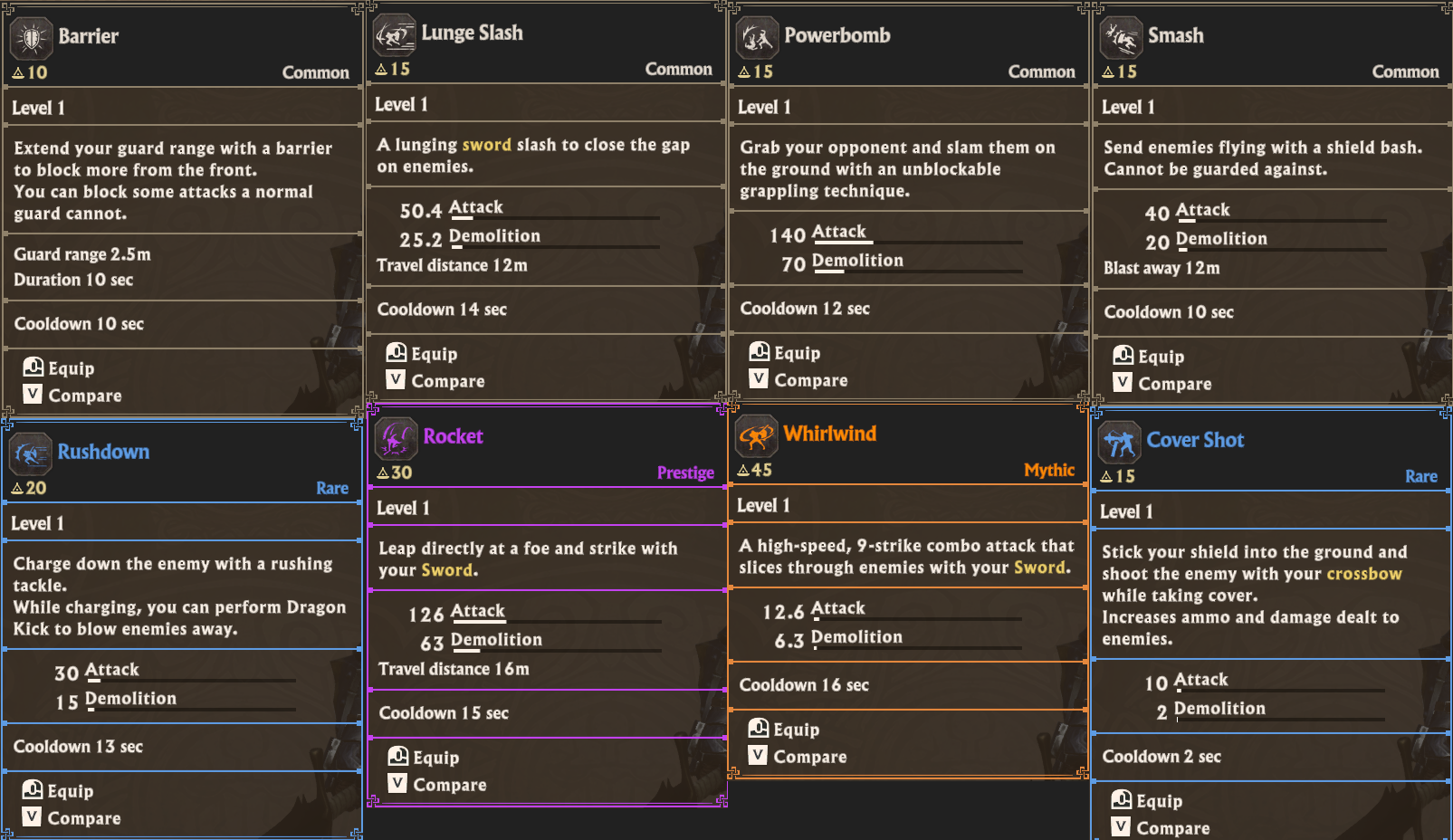Click the orange Whirlwind skill icon

(x=757, y=436)
